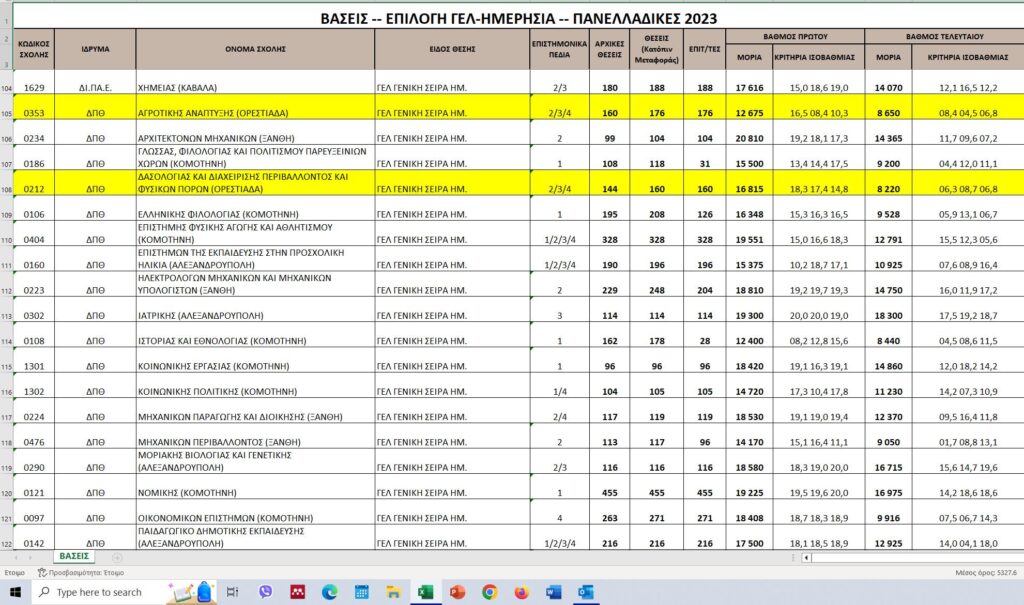The image size is (1024, 605).
Task: Launch Viber from the taskbar
Action: [x=265, y=592]
